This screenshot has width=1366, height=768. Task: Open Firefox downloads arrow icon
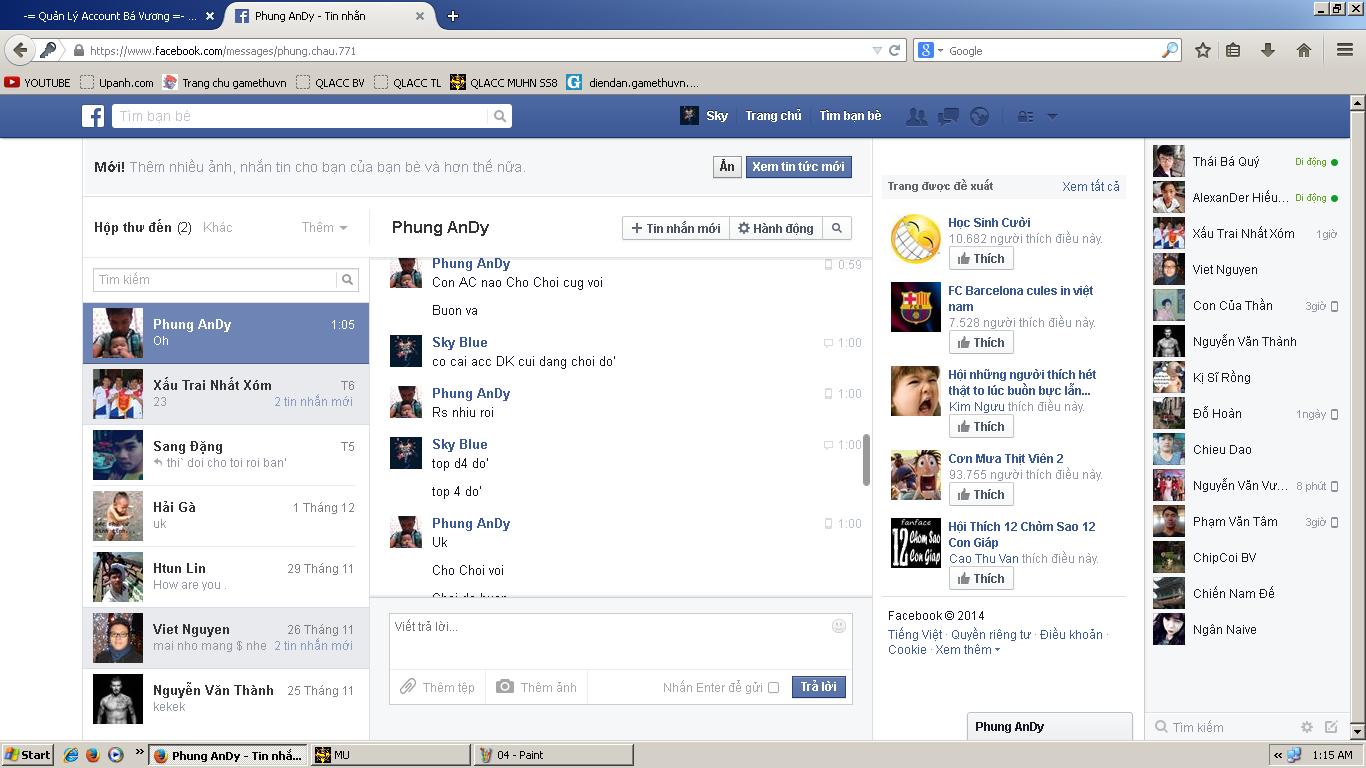pos(1268,50)
